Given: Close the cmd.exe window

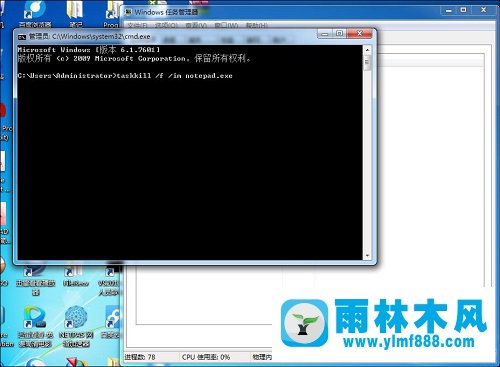Looking at the screenshot, I should click(359, 34).
